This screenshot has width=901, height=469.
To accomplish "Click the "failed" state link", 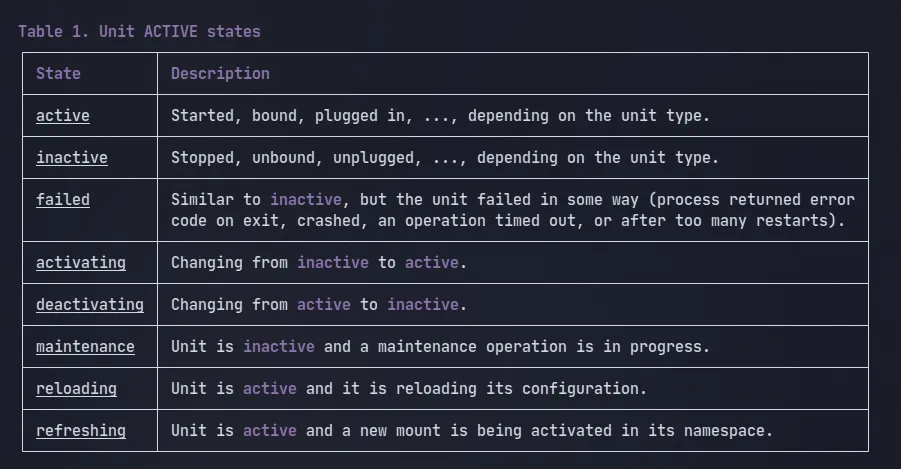I will coord(62,200).
